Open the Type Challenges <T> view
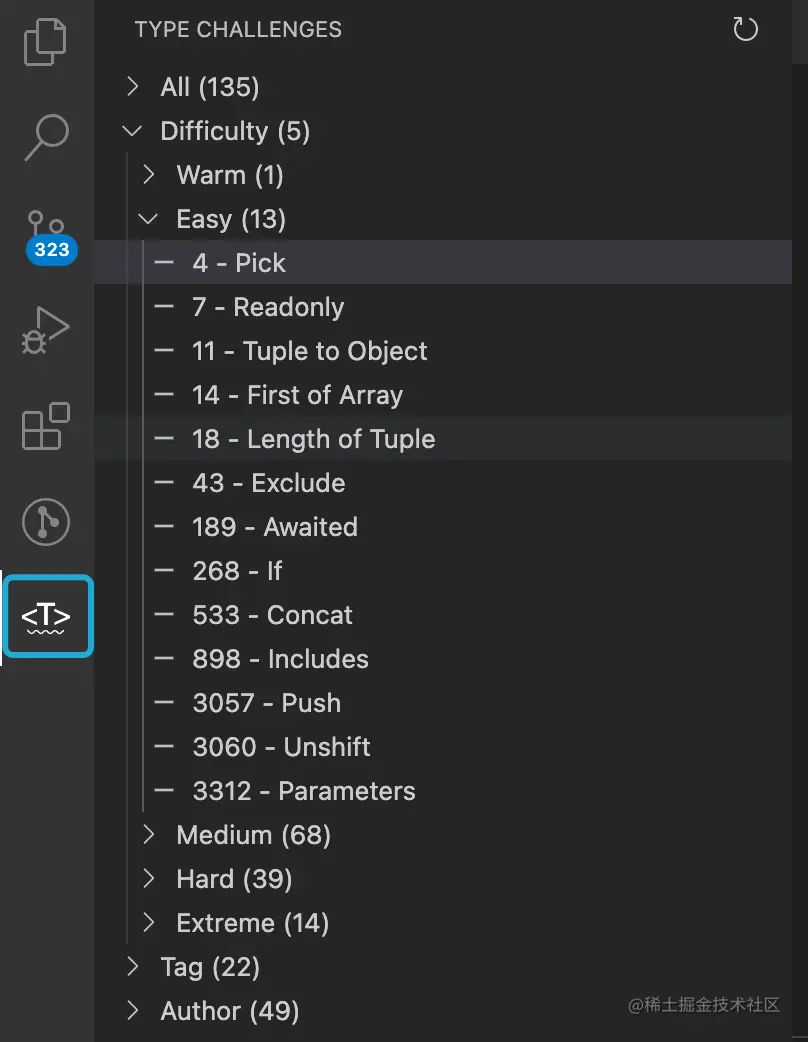 [x=47, y=617]
